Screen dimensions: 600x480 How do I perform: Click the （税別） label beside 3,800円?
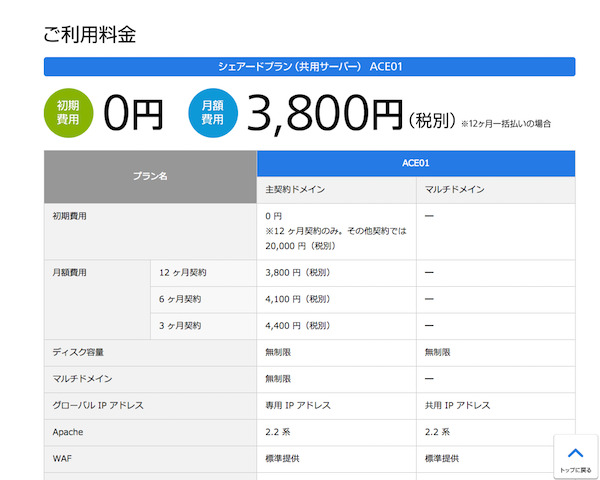tap(432, 121)
